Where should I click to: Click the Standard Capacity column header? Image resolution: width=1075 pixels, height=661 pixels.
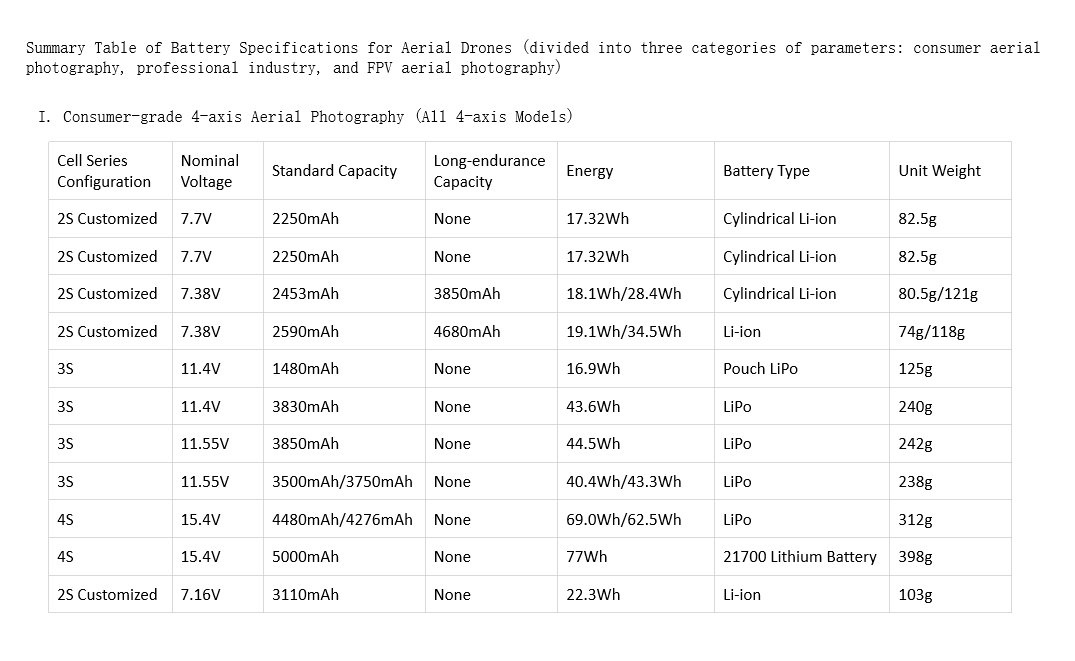click(x=344, y=171)
